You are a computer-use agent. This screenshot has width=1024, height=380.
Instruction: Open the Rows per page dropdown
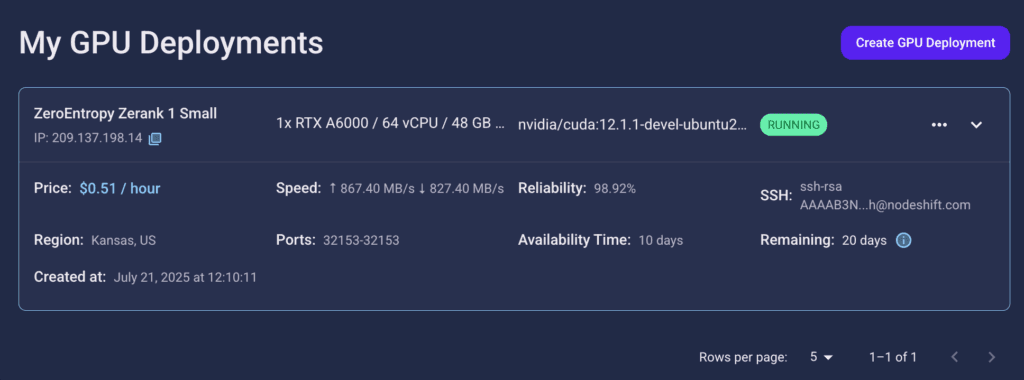pos(822,357)
